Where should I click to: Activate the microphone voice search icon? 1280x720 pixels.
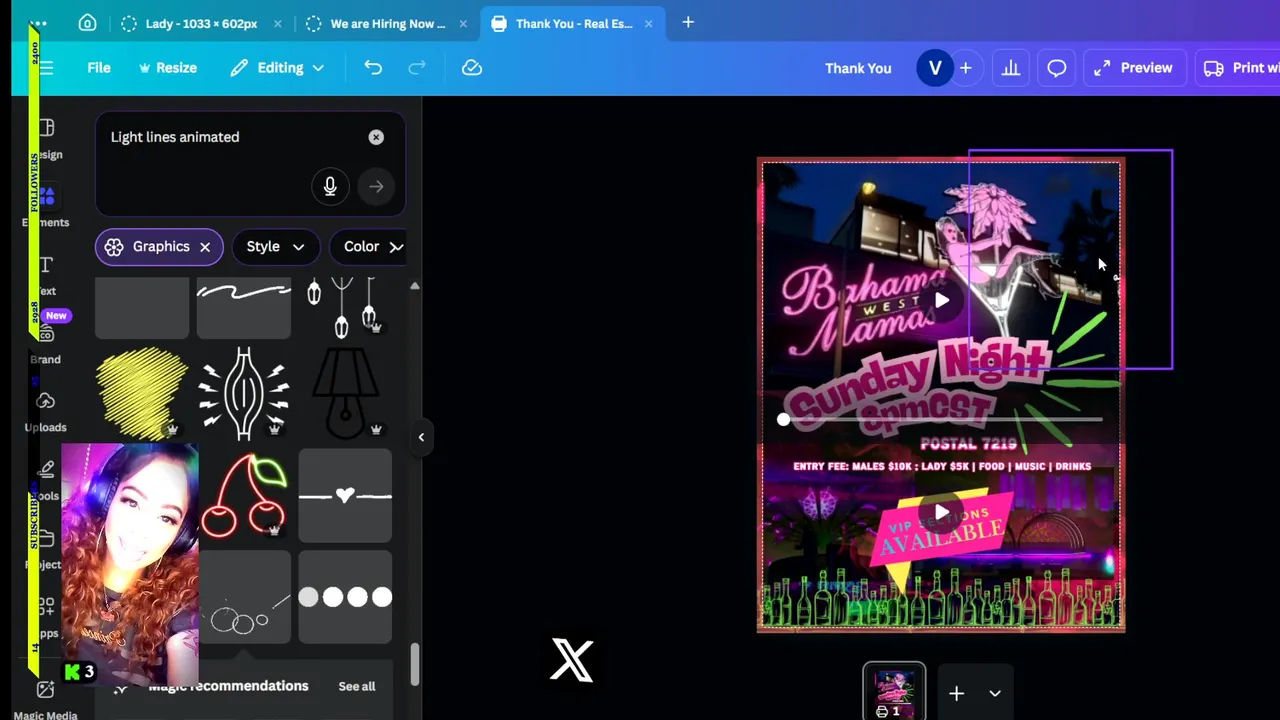330,186
